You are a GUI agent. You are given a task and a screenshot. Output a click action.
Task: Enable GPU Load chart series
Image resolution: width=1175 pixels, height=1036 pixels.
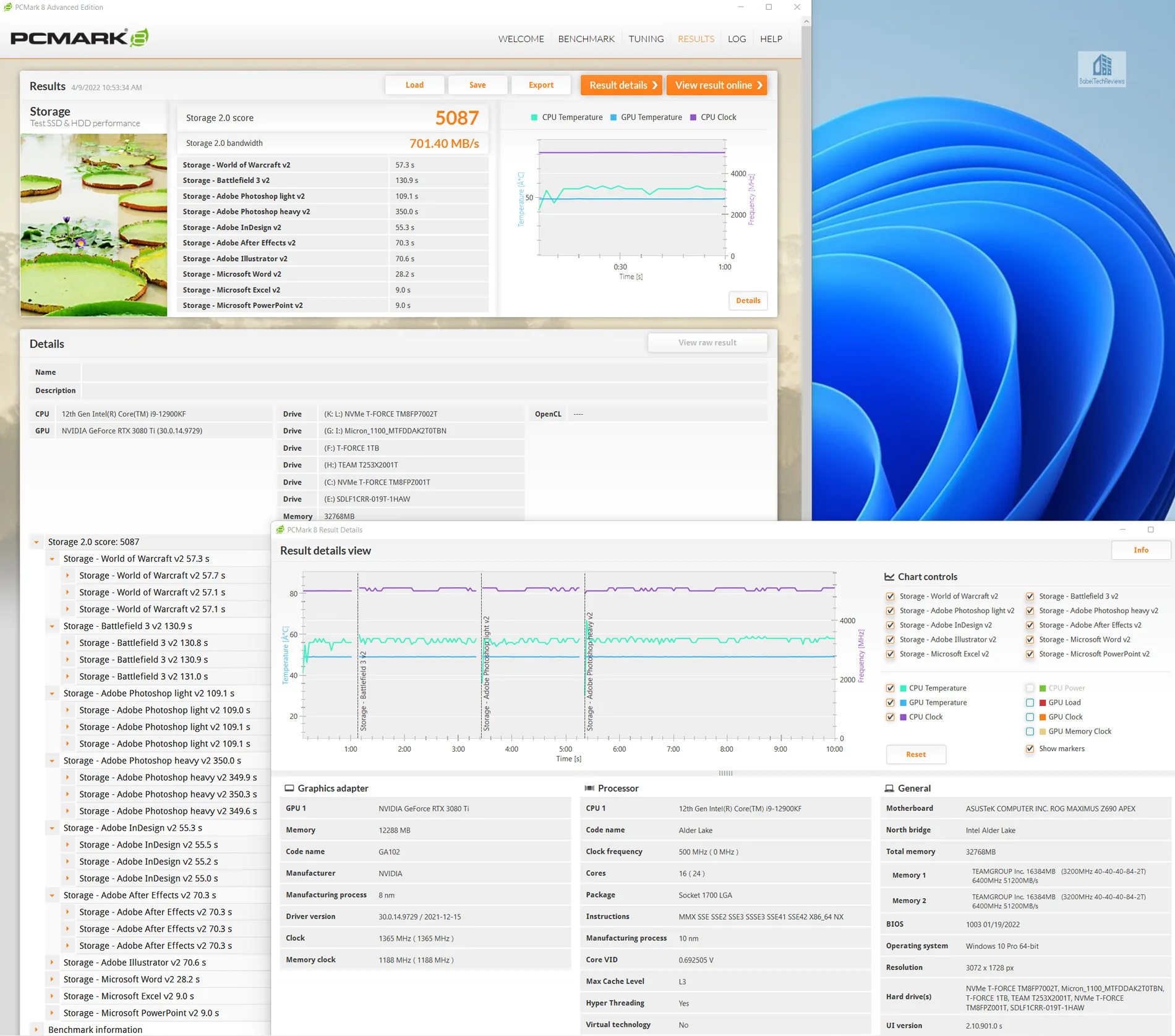click(x=1030, y=703)
